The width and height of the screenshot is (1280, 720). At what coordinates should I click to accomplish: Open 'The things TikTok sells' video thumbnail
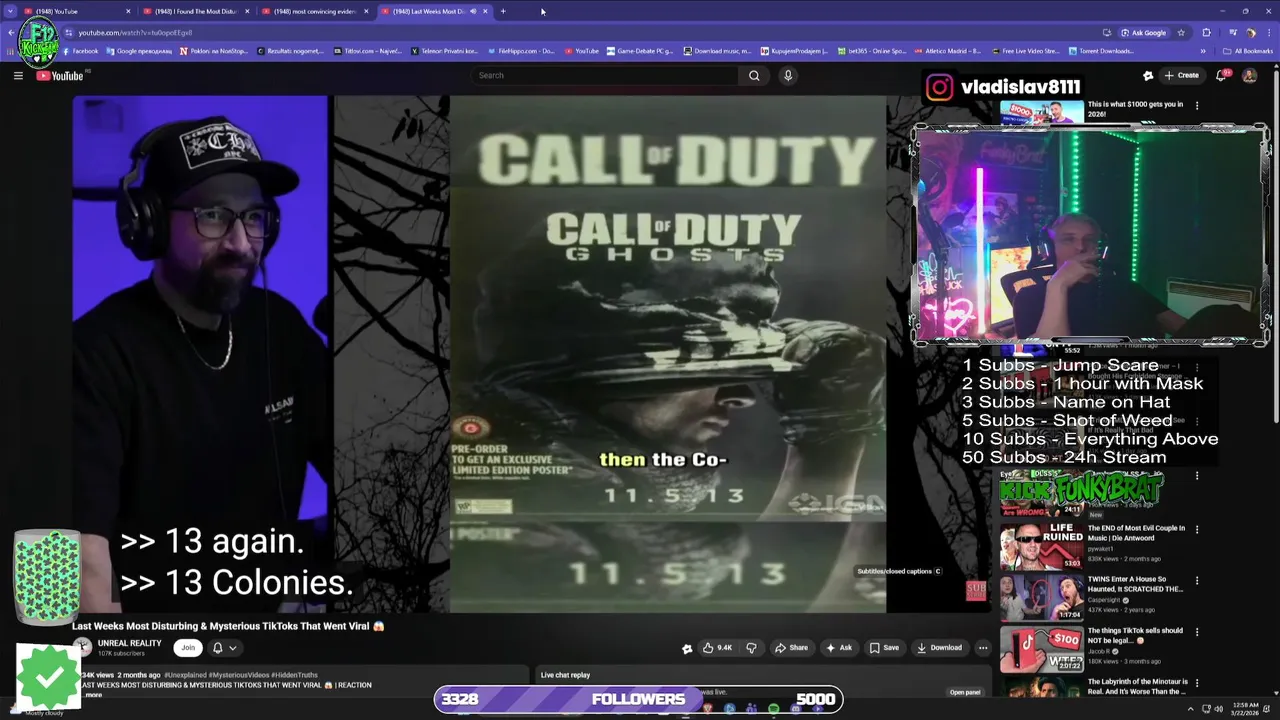pyautogui.click(x=1041, y=648)
